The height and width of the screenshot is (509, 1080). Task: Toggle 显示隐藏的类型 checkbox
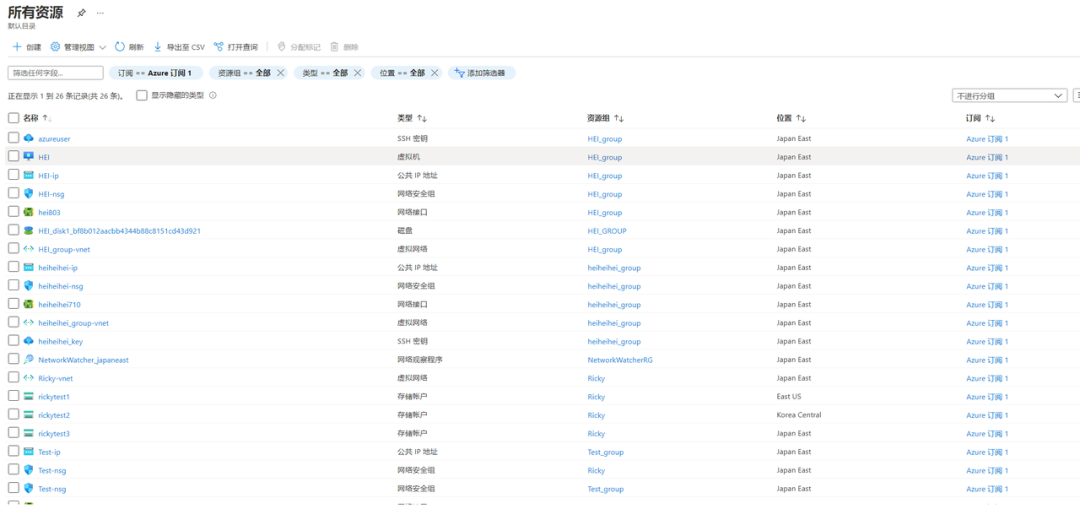click(141, 96)
